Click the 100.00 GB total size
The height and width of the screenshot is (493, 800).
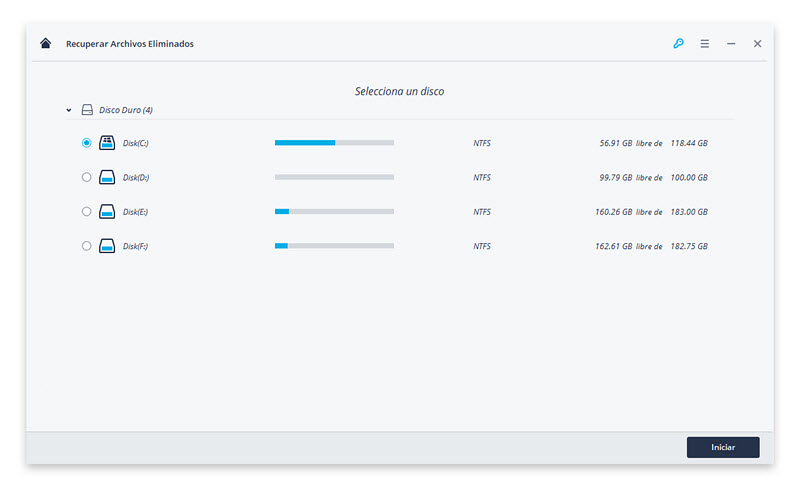[689, 178]
